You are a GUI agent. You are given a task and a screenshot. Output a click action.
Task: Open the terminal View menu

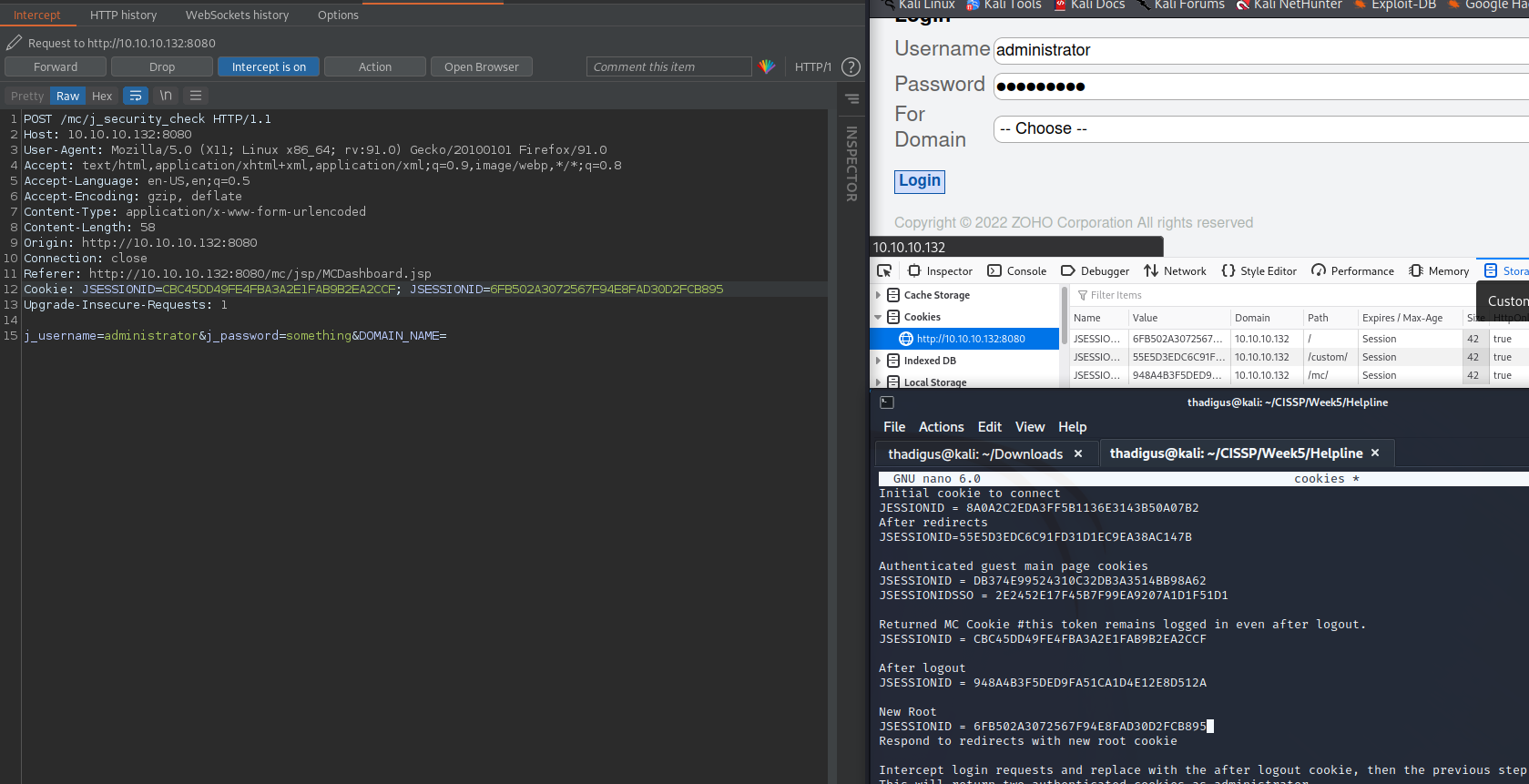(x=1030, y=427)
